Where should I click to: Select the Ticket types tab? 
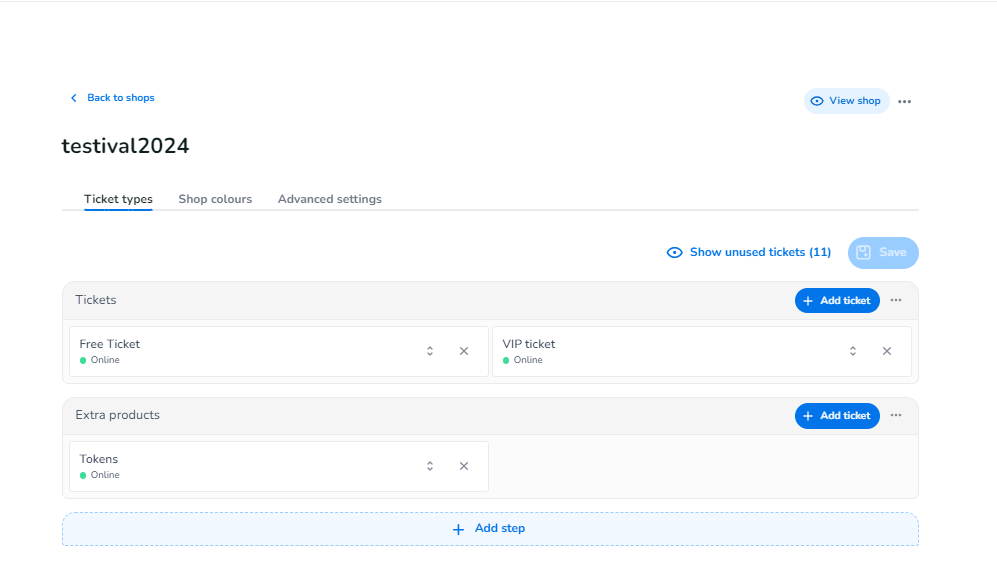tap(118, 199)
